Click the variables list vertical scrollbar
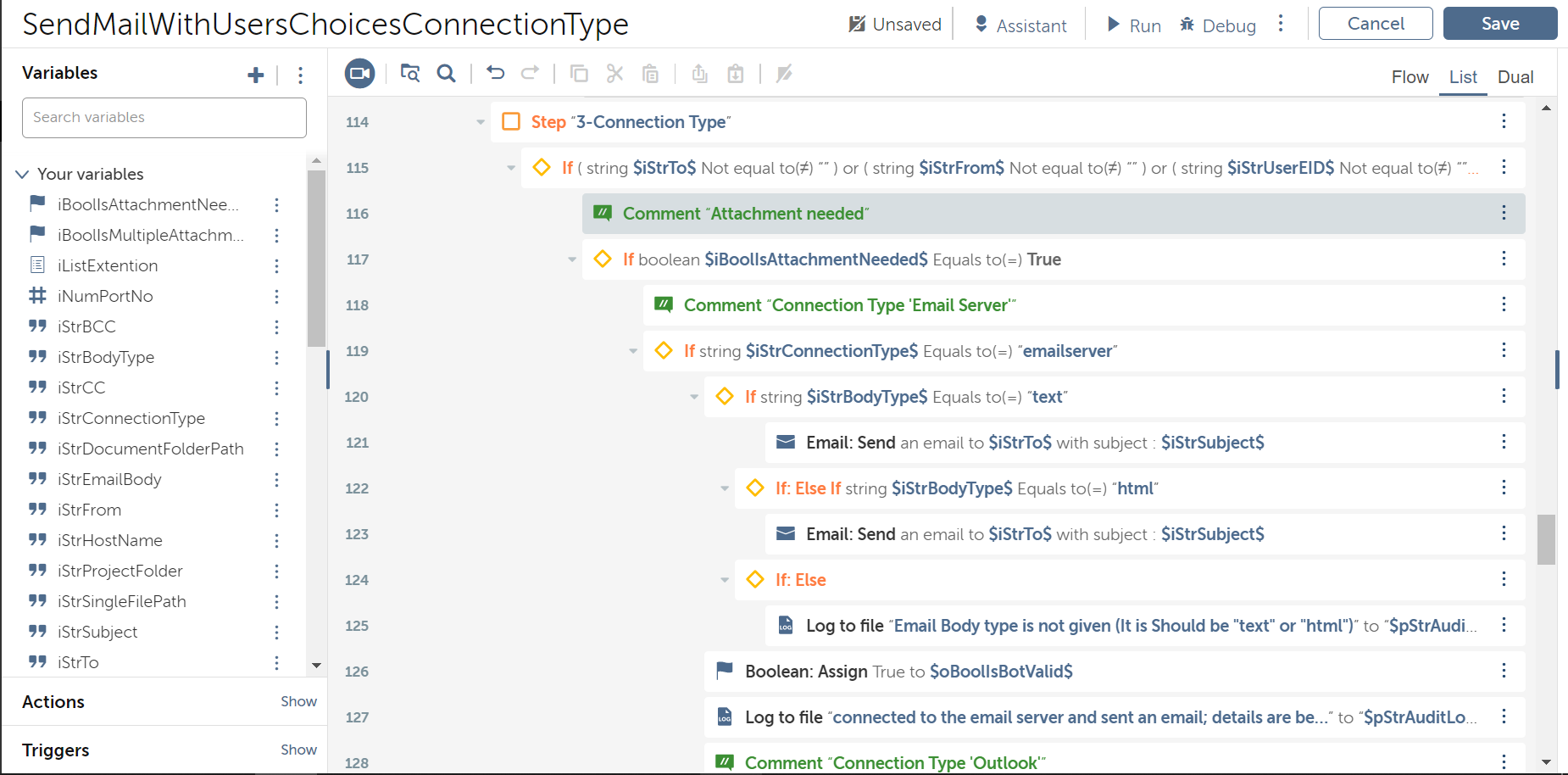The image size is (1568, 775). (x=316, y=259)
